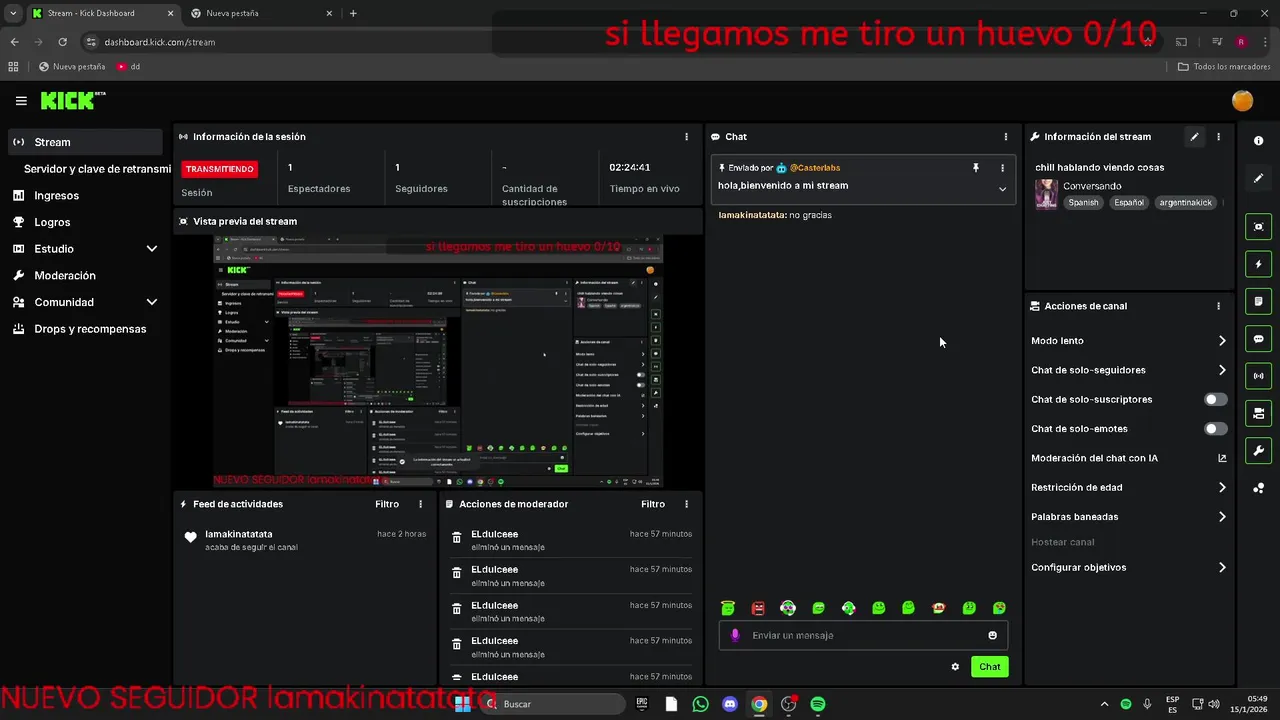
Task: Click the pin icon on the pinned message
Action: (x=976, y=168)
